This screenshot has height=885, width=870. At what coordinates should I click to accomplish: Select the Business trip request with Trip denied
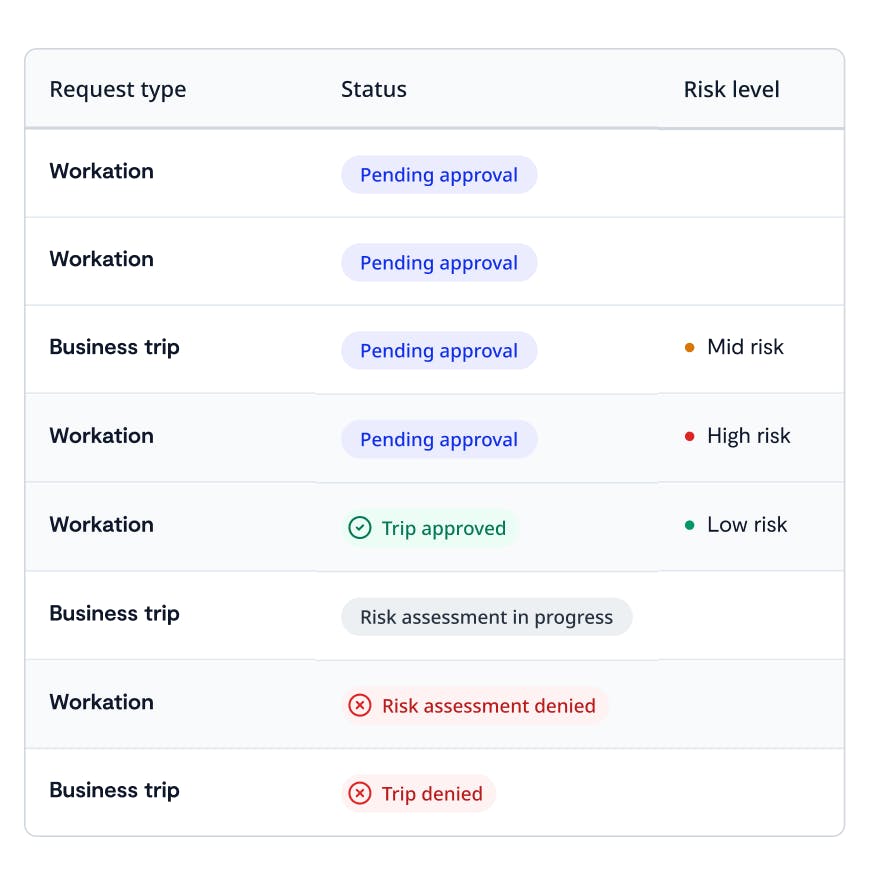pos(115,790)
